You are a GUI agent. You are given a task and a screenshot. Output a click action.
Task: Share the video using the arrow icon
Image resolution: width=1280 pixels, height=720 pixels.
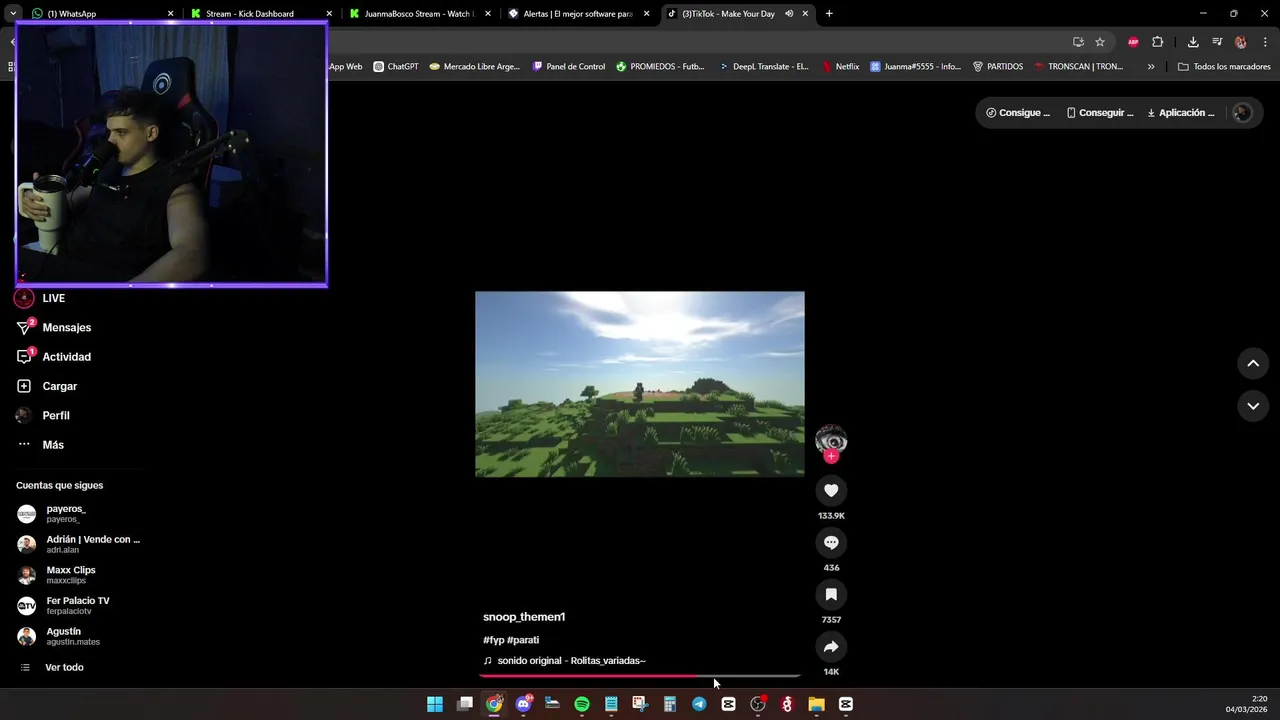pyautogui.click(x=831, y=646)
